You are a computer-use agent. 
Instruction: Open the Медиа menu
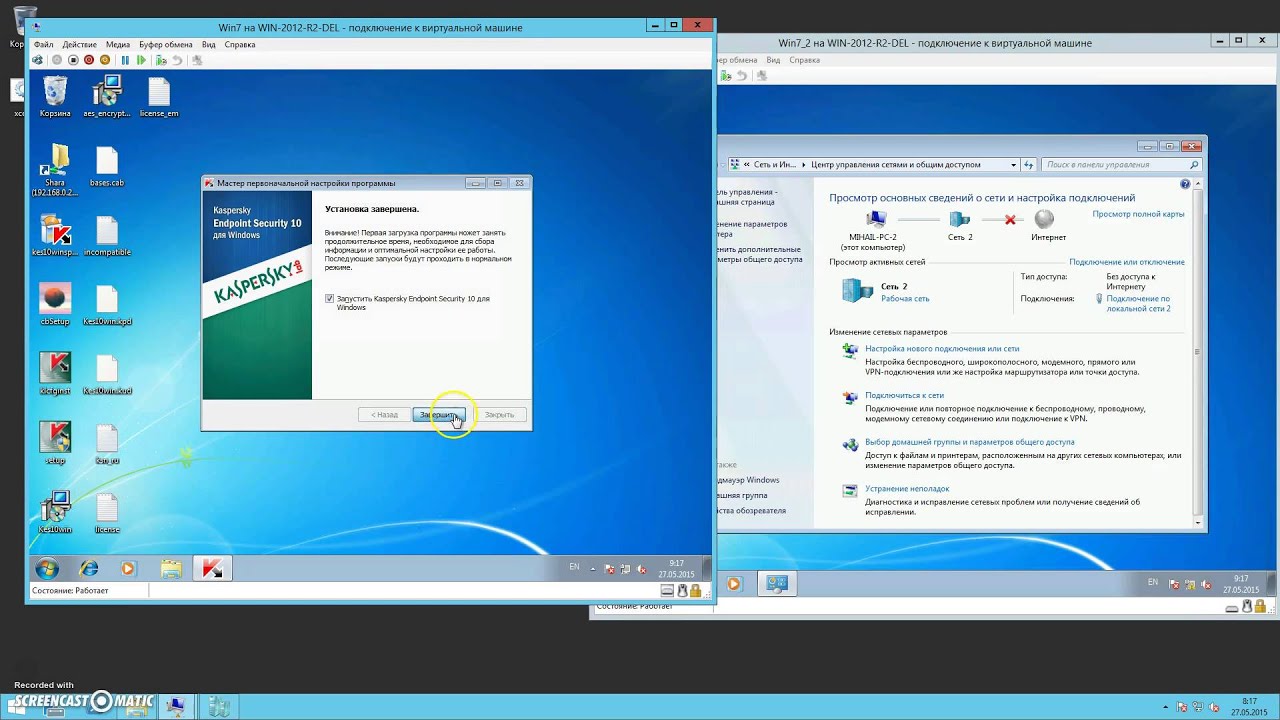point(118,45)
